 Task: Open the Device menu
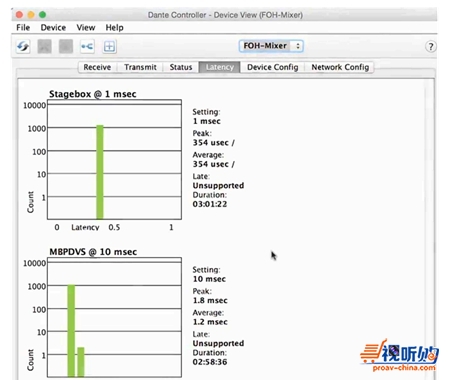click(53, 27)
